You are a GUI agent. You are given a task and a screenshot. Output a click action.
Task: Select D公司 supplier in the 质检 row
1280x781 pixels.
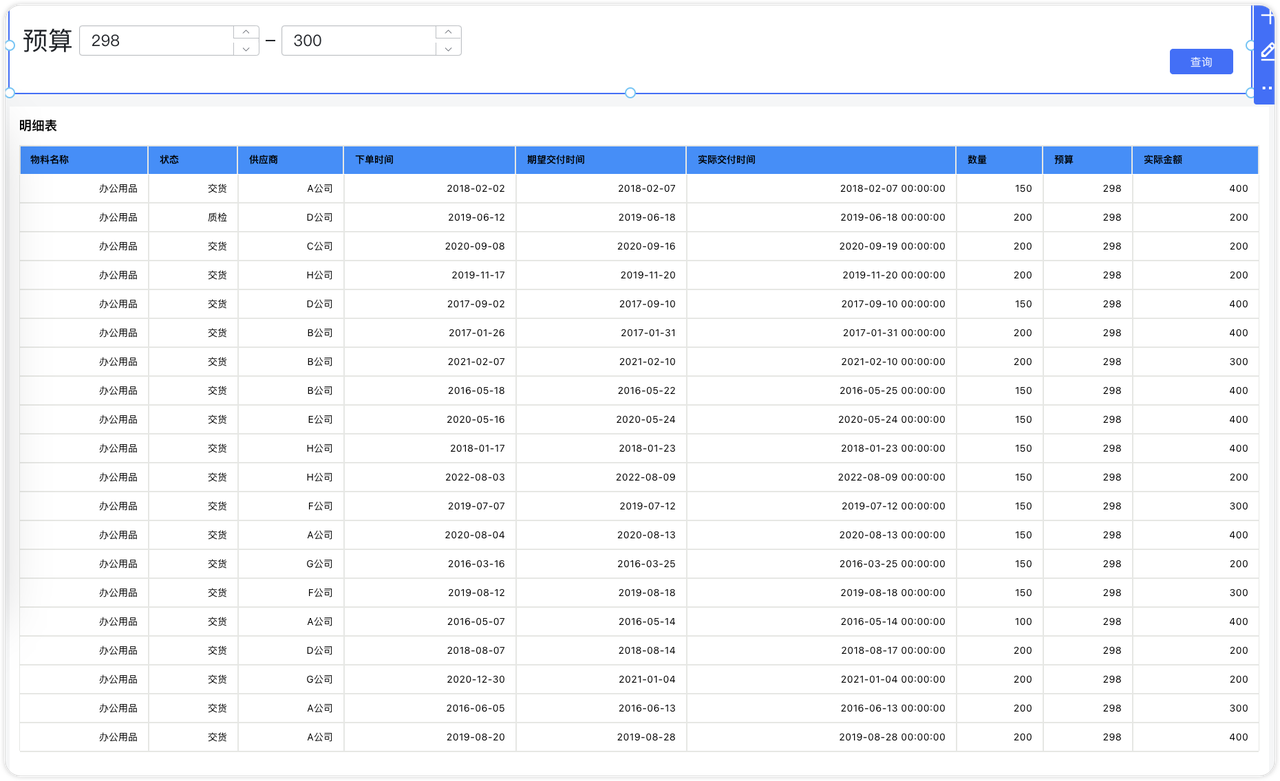click(291, 217)
